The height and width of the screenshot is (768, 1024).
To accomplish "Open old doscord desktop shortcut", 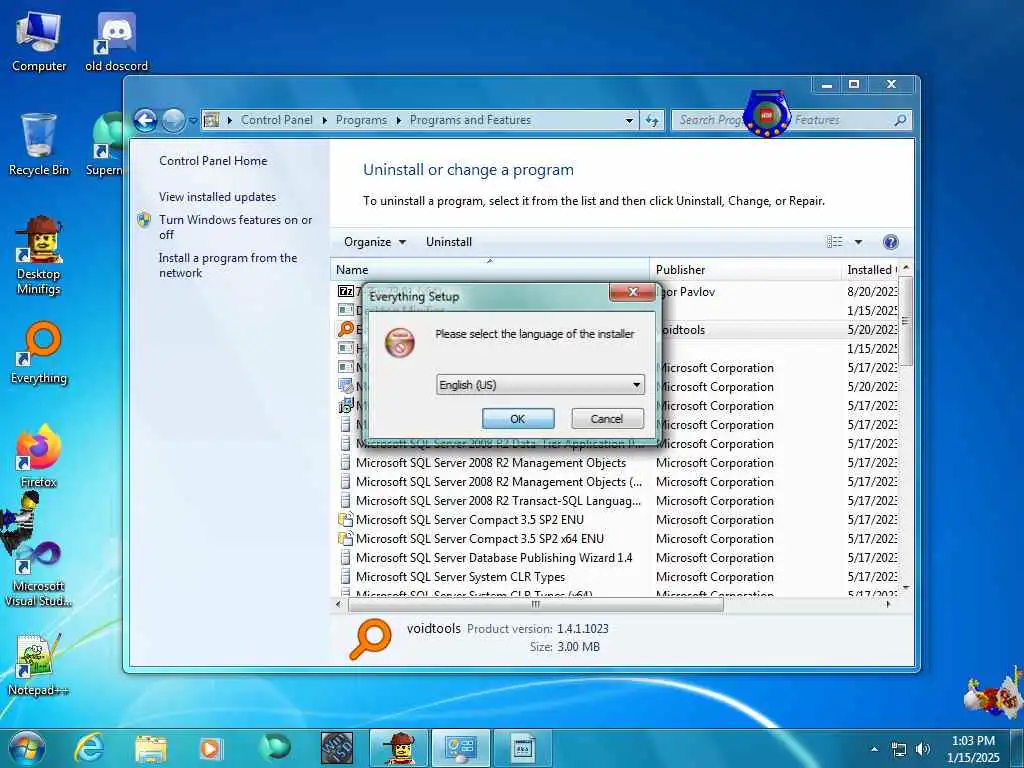I will [116, 42].
